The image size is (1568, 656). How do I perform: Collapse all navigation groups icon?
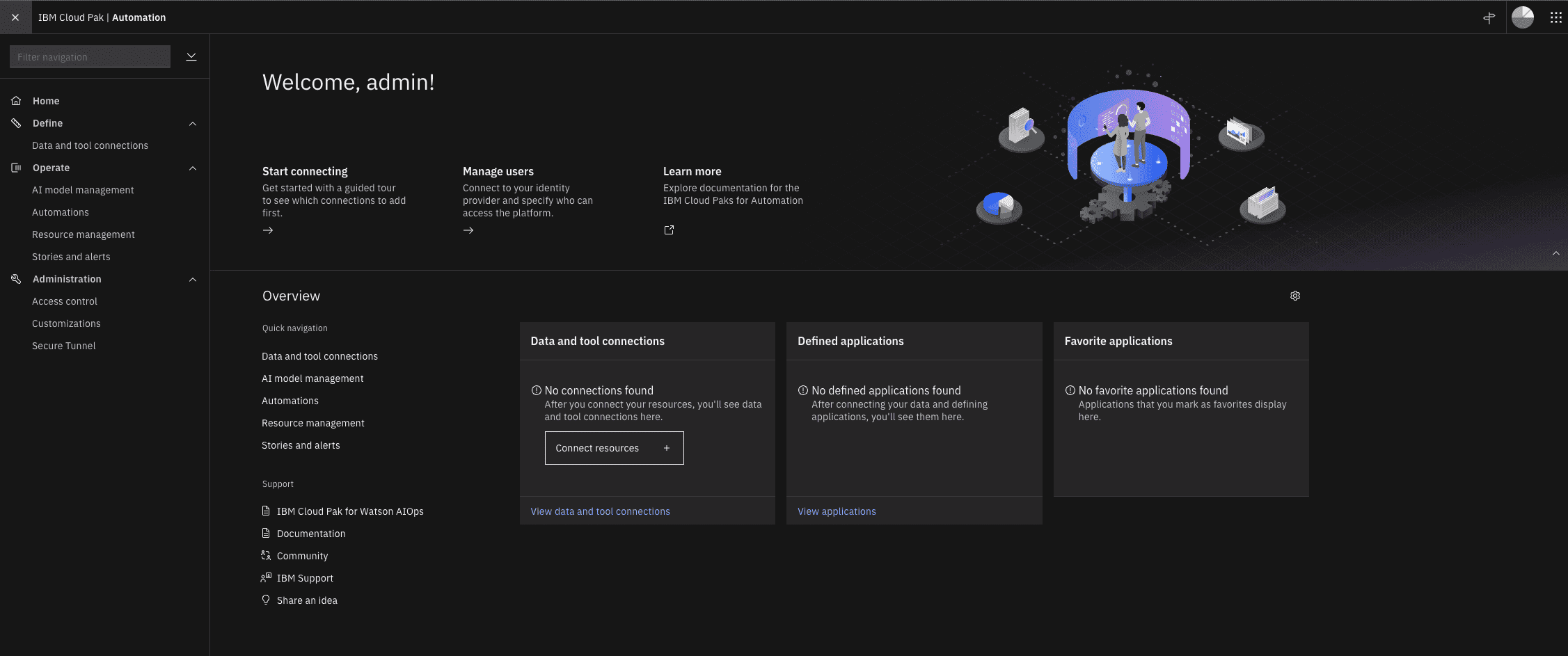pos(191,56)
